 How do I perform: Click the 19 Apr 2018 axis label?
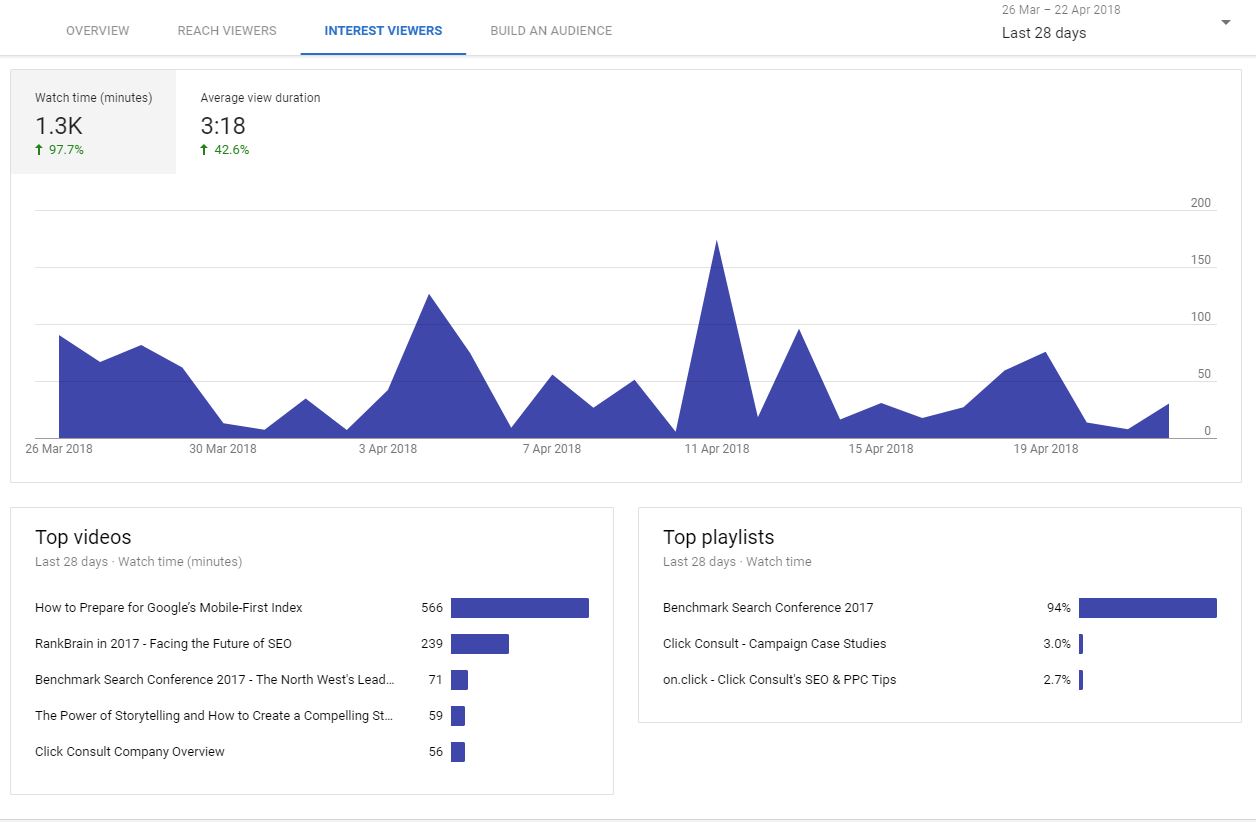point(1046,449)
